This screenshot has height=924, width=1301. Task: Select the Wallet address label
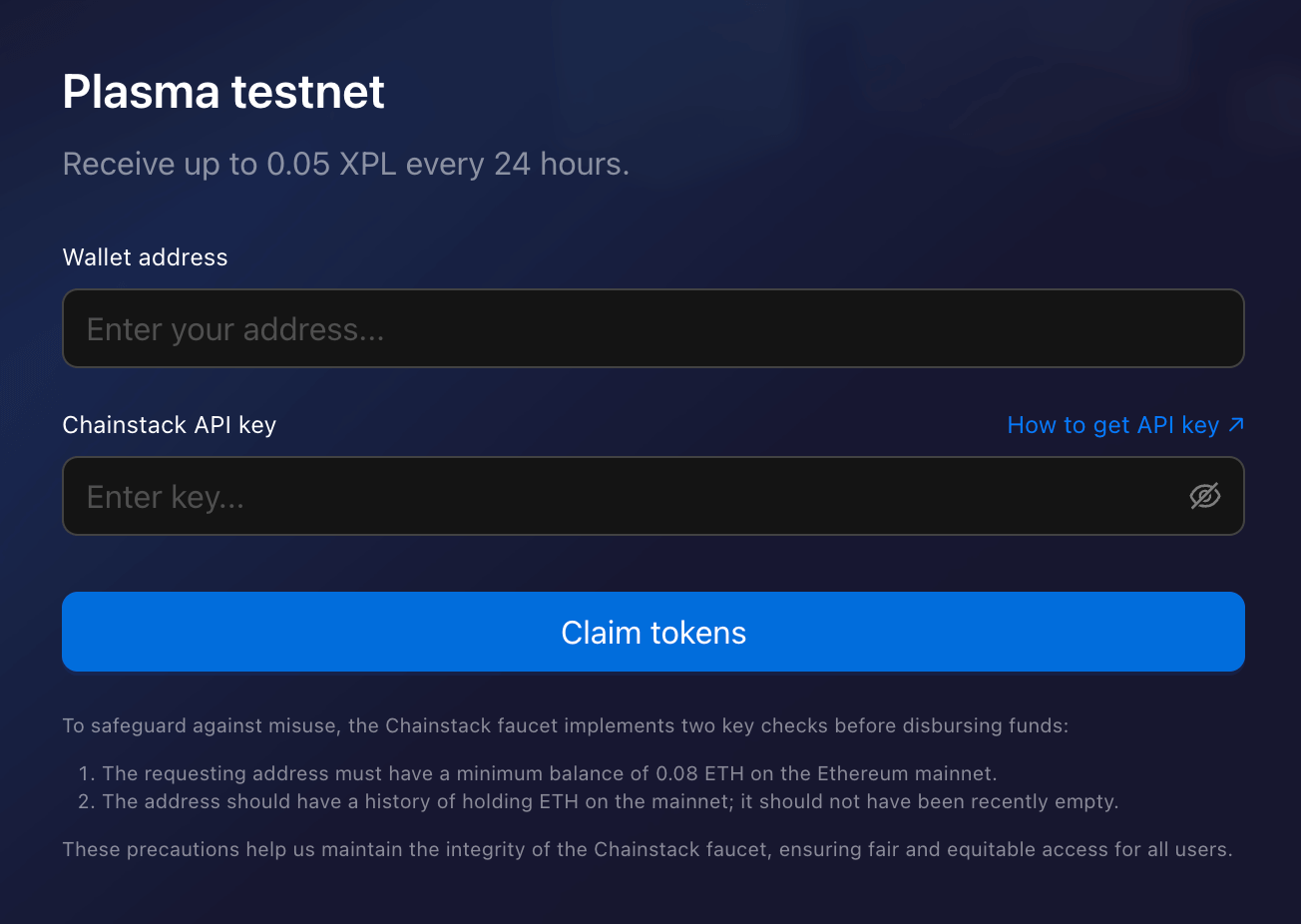click(145, 256)
